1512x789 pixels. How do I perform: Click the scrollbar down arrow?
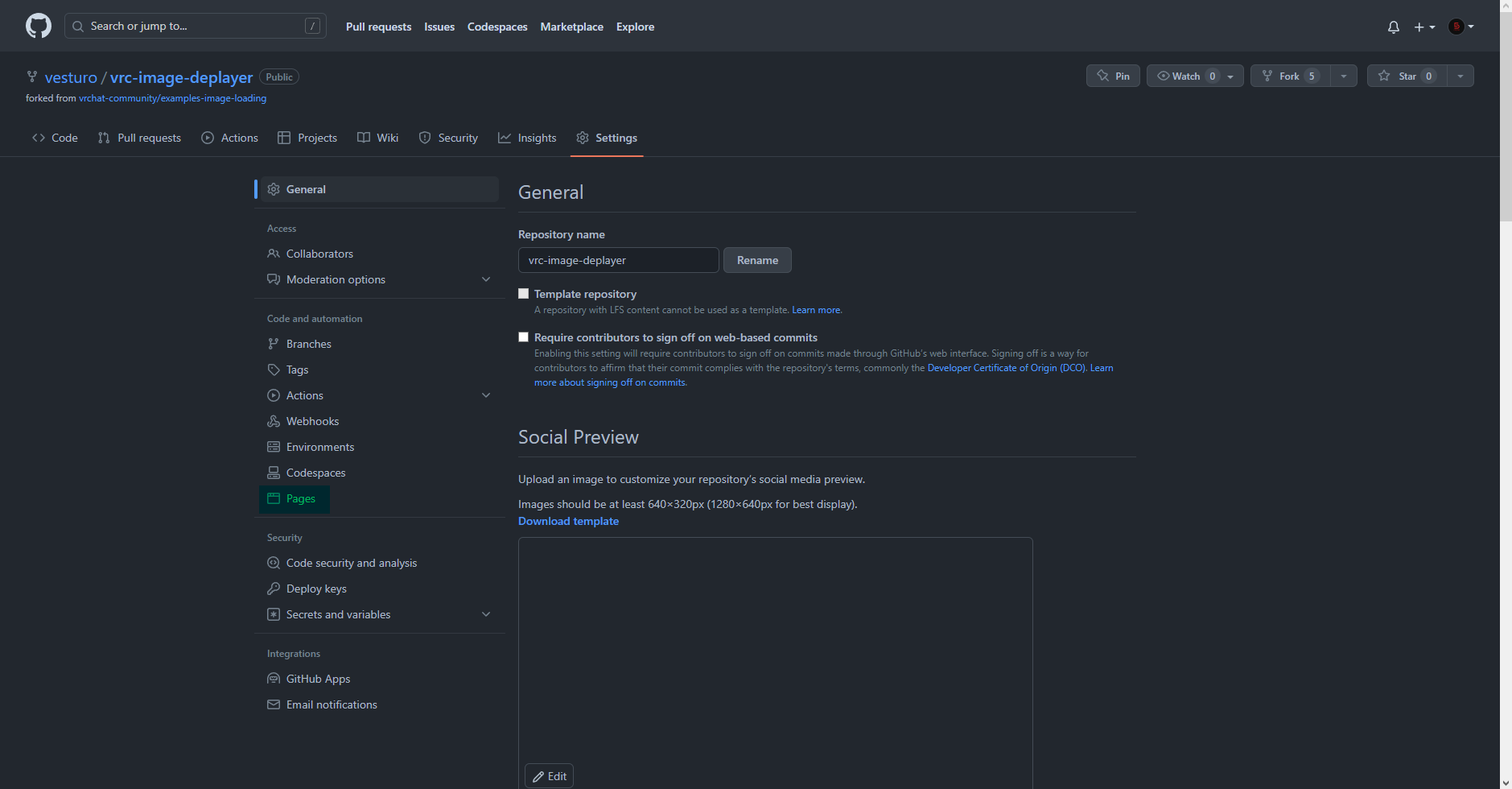[x=1506, y=783]
